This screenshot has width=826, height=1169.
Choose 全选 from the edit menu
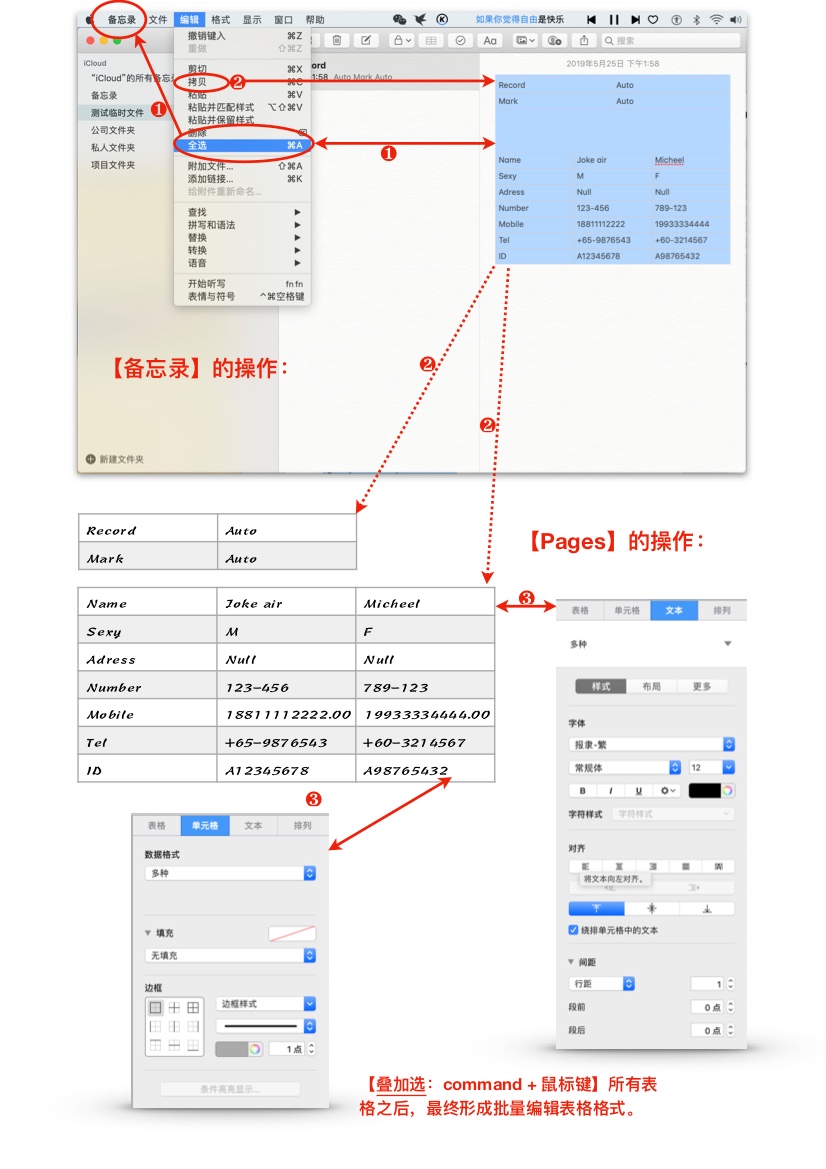tap(242, 145)
